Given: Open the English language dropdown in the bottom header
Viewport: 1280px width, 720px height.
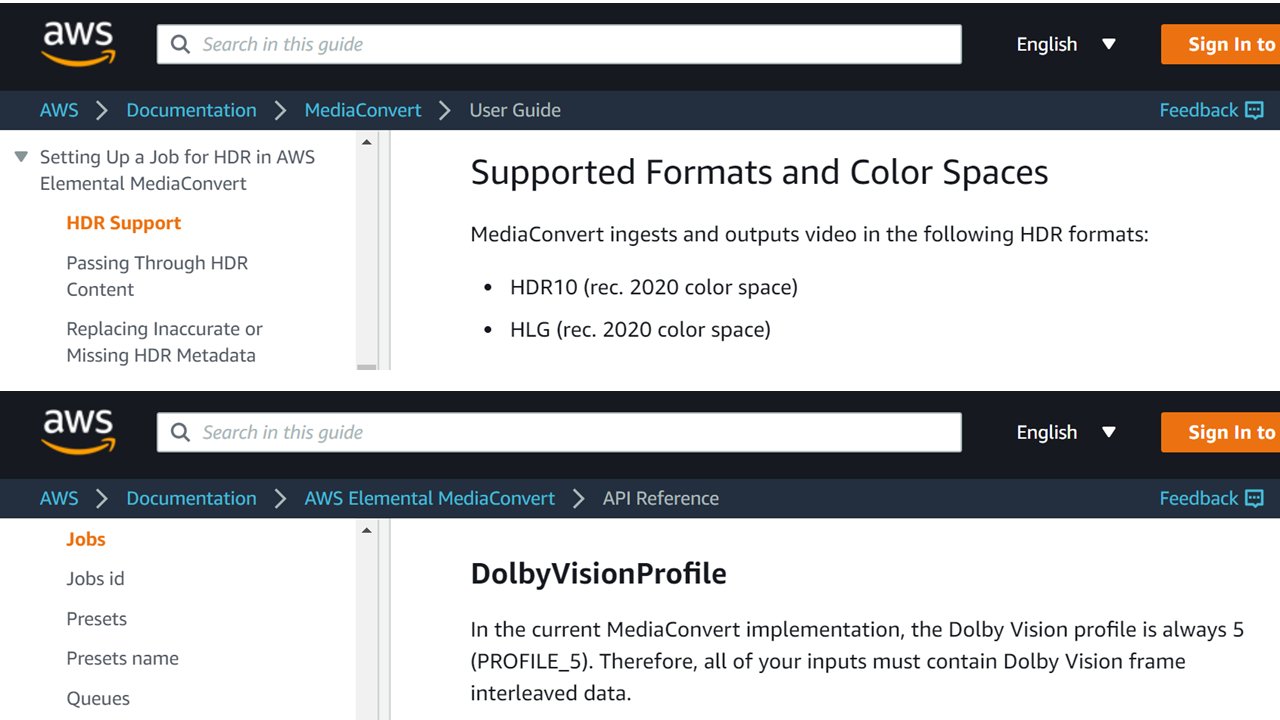Looking at the screenshot, I should (x=1066, y=432).
